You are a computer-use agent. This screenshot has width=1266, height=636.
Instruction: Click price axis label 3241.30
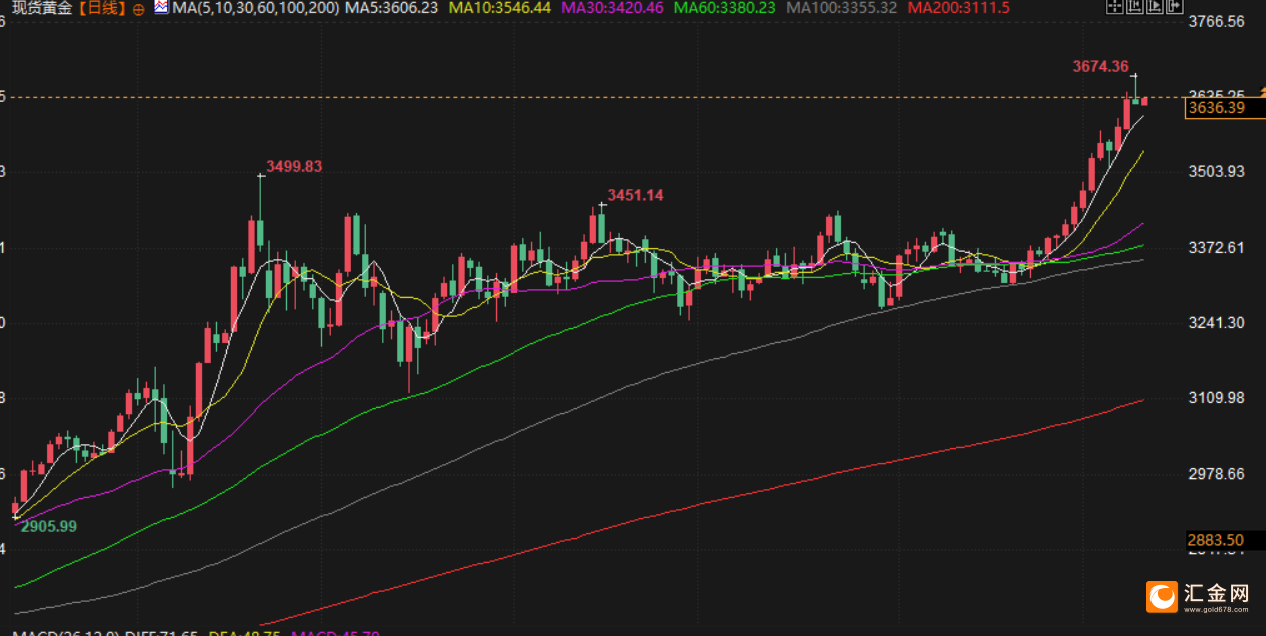click(1215, 322)
